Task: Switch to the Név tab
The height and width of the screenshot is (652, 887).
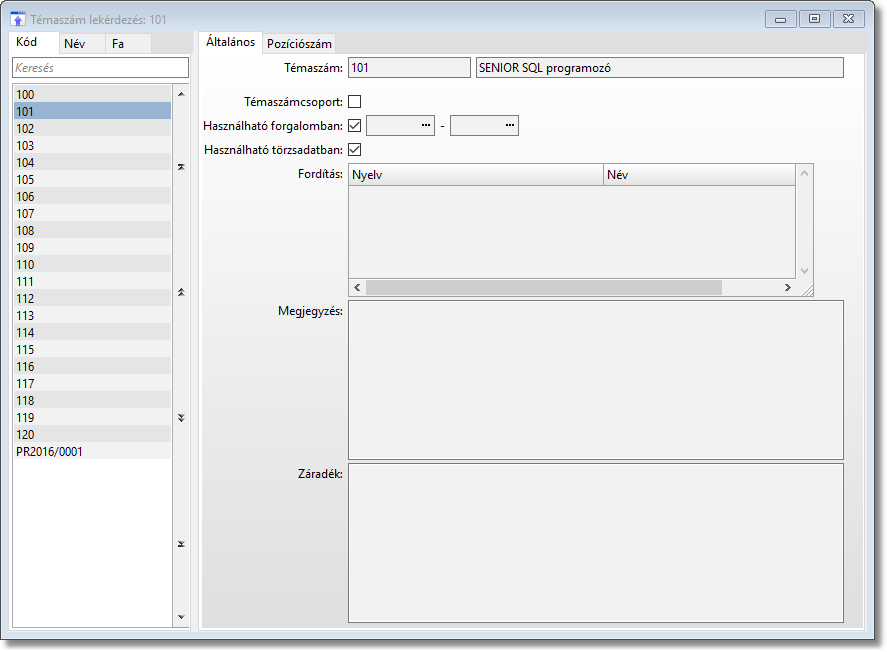Action: pyautogui.click(x=75, y=44)
